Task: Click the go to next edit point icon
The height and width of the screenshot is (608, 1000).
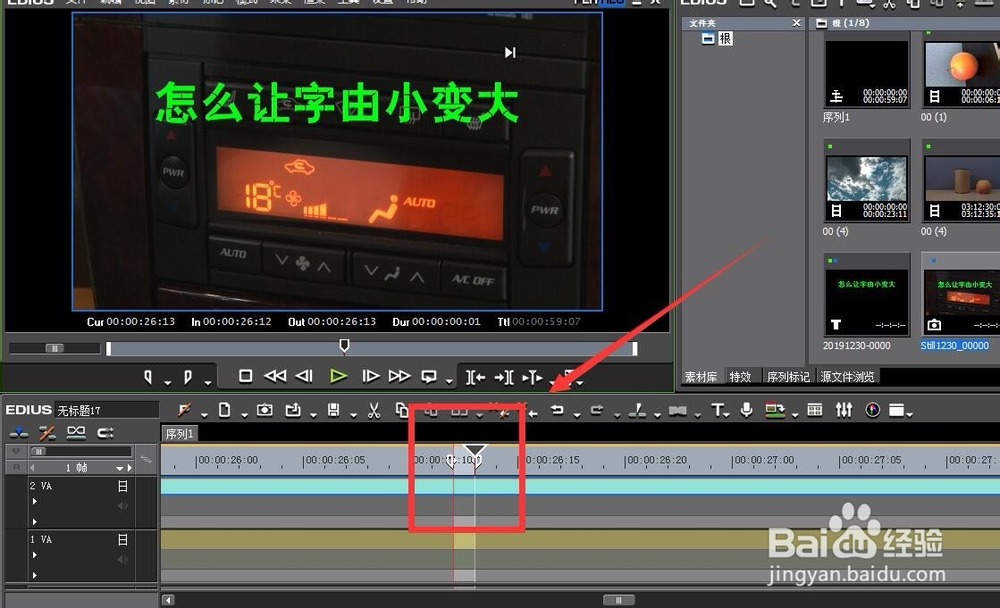Action: tap(504, 378)
